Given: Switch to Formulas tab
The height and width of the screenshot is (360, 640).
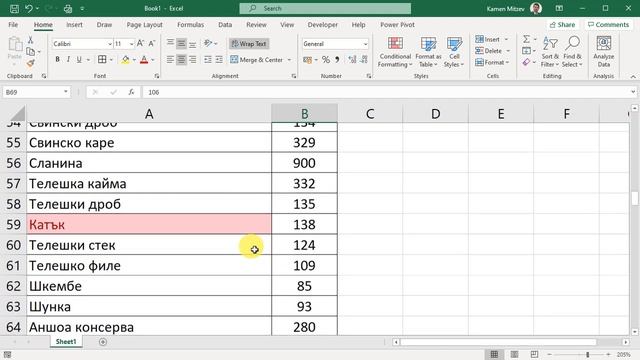Looking at the screenshot, I should [190, 25].
